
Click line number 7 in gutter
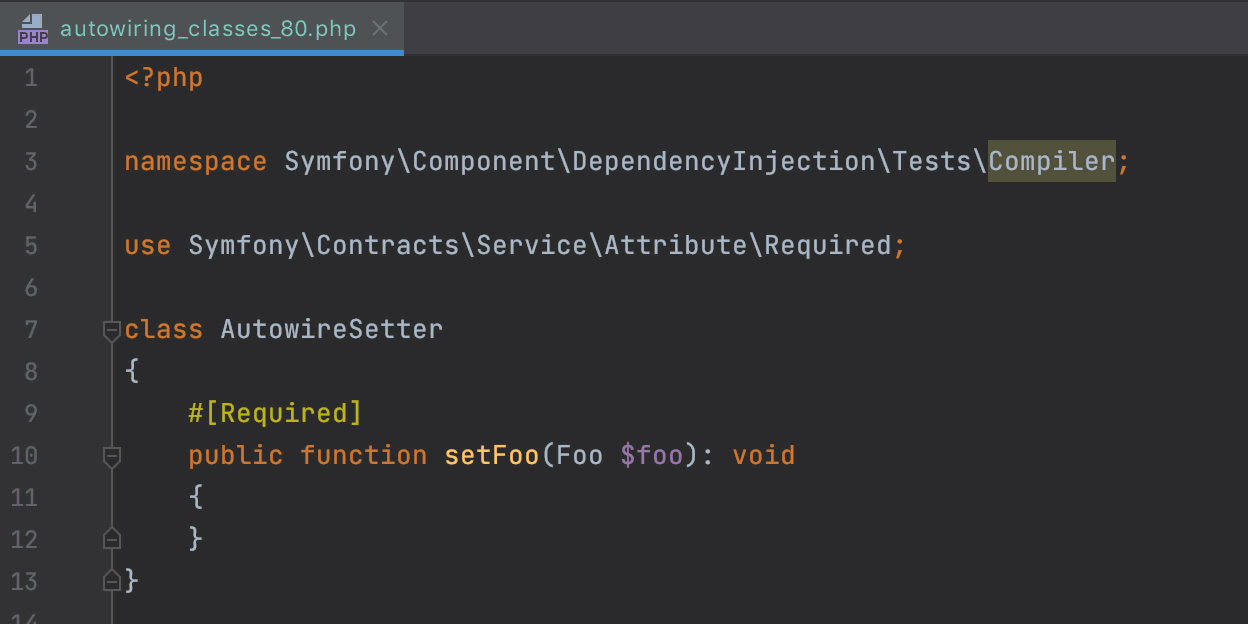point(30,329)
